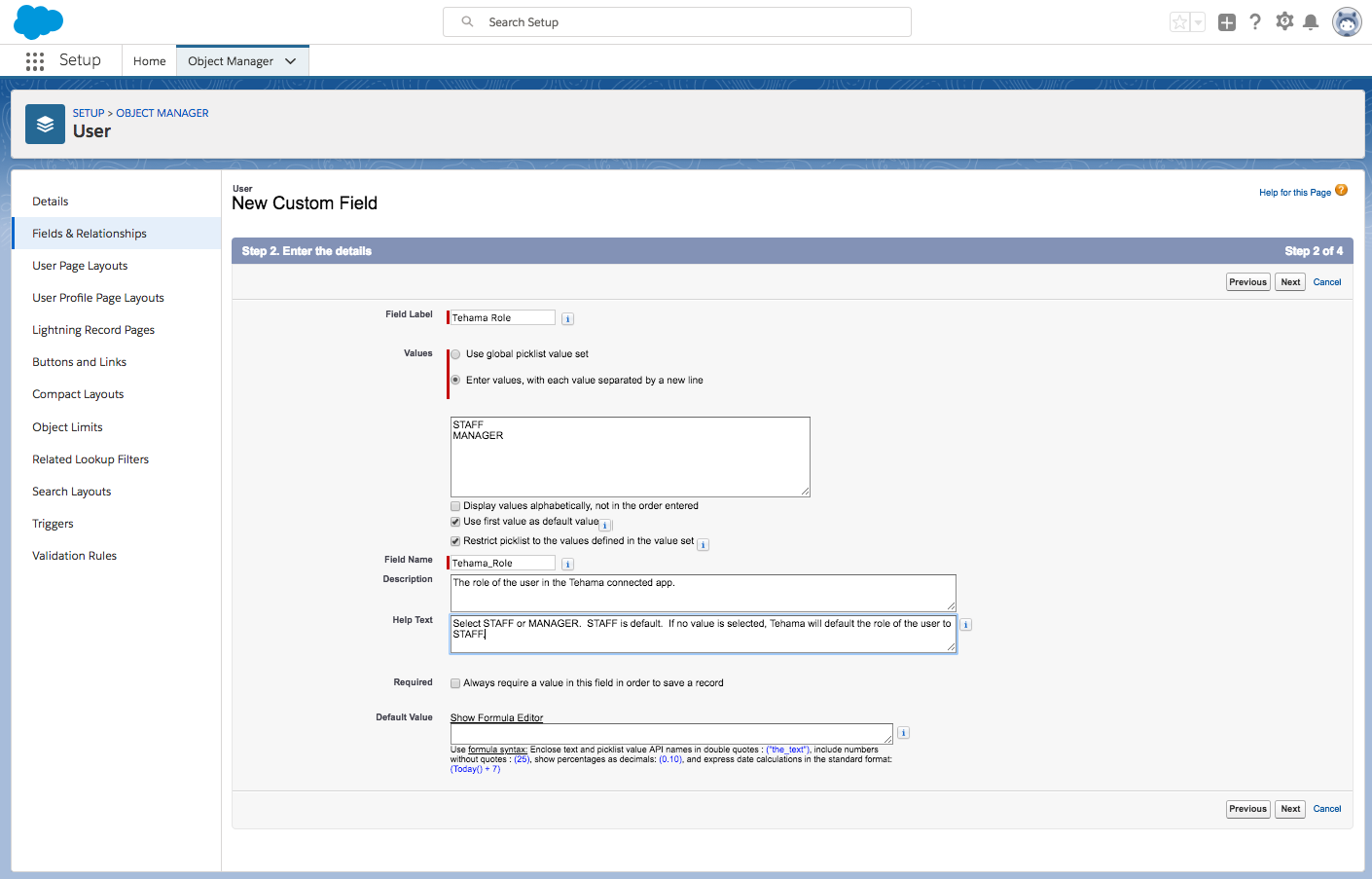Click the Field Name info icon
This screenshot has height=879, width=1372.
(568, 565)
